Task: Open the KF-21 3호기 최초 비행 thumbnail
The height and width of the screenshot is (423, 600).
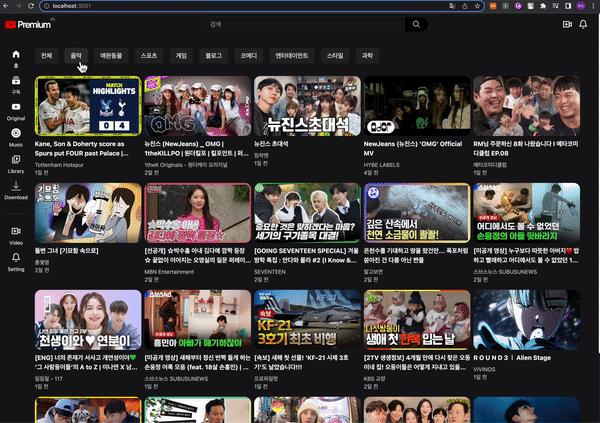Action: click(x=307, y=320)
